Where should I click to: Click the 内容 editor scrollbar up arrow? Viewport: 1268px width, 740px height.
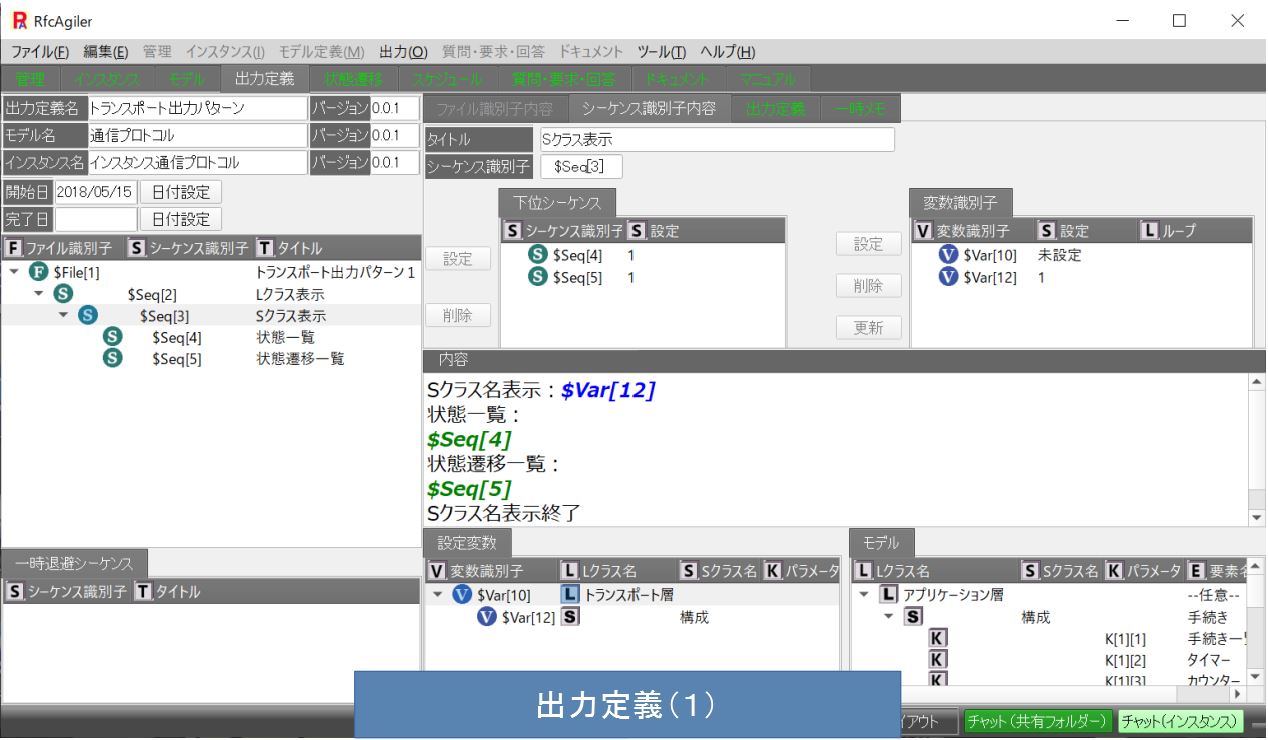pyautogui.click(x=1257, y=381)
